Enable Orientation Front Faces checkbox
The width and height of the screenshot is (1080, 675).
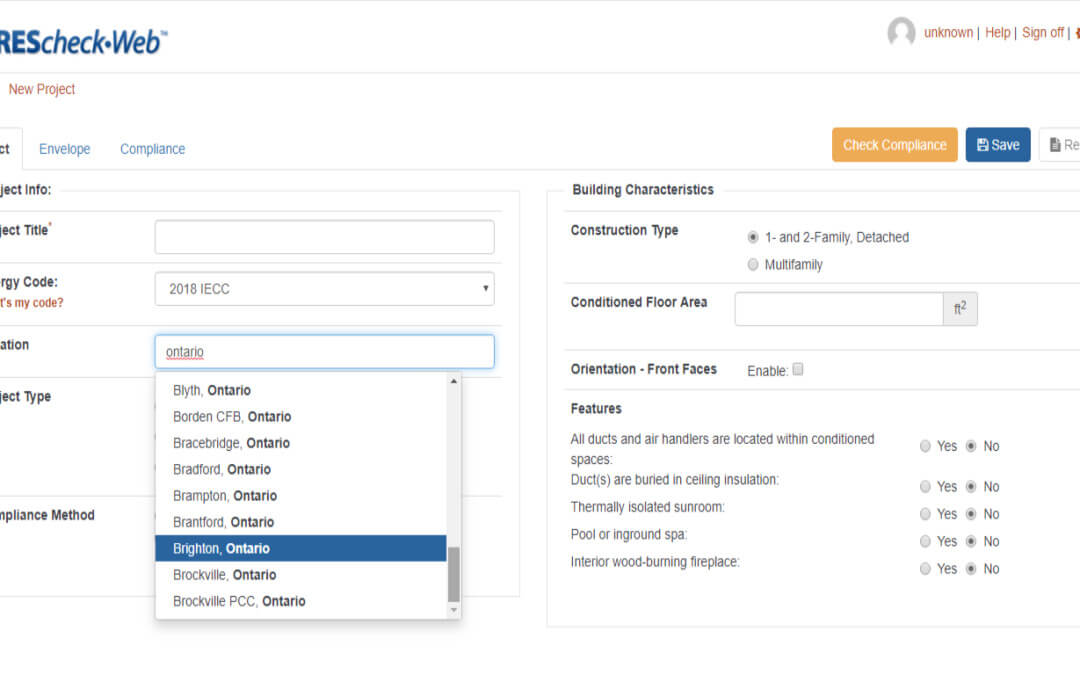coord(798,370)
